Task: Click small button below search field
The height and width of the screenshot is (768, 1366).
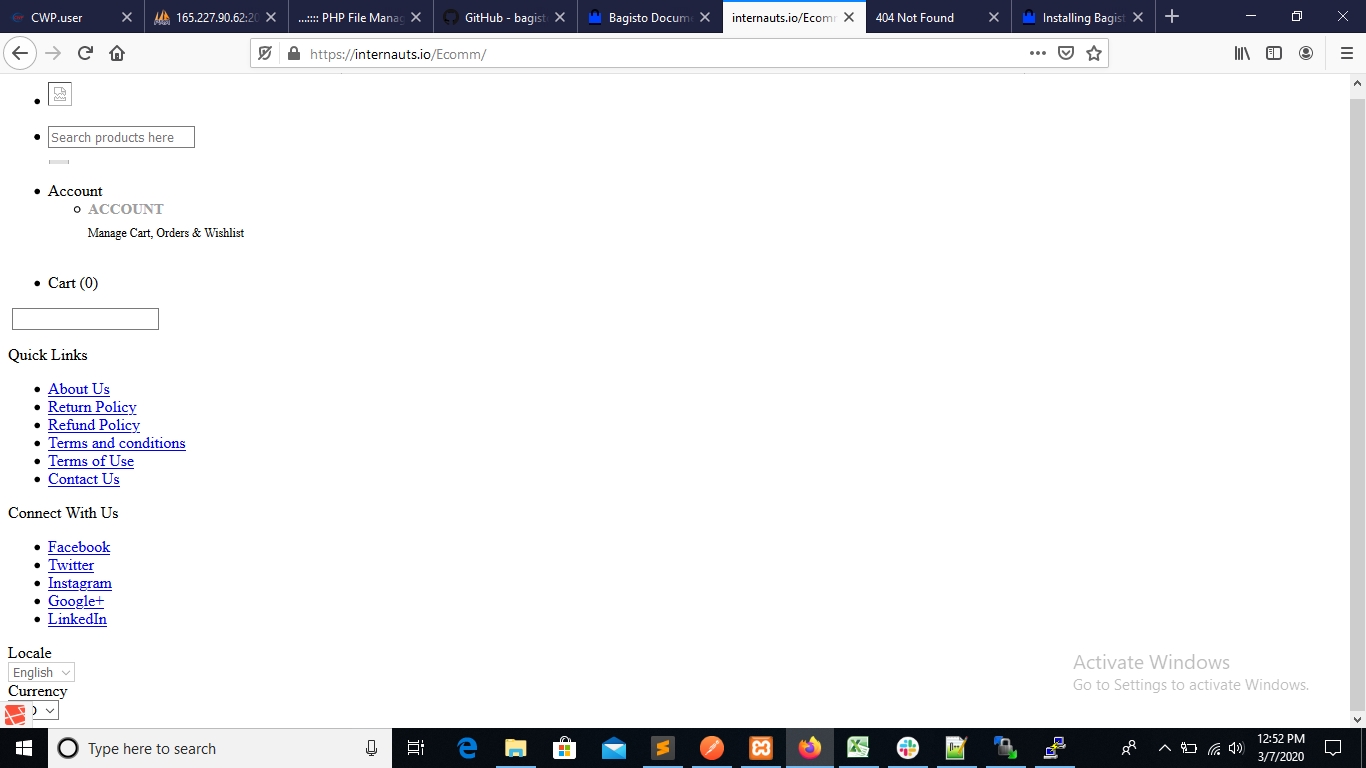Action: [59, 161]
